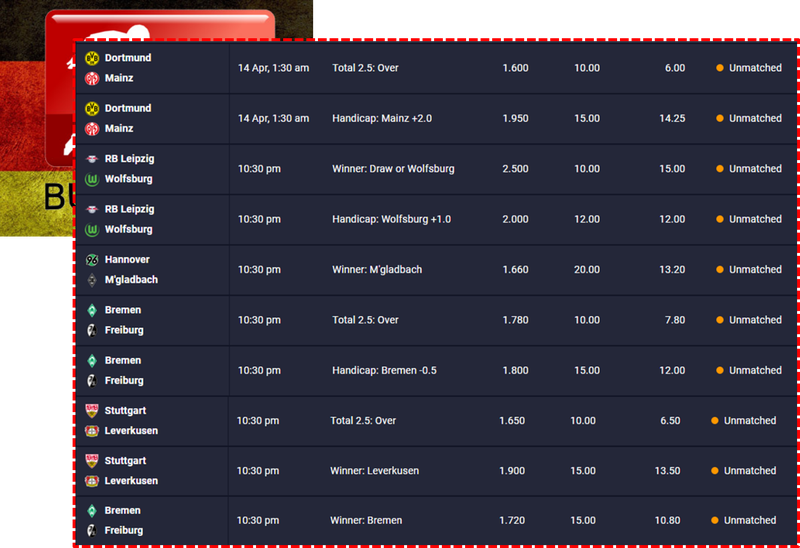The height and width of the screenshot is (548, 800).
Task: Click orange status dot in Handicap: Mainz +2.0 row
Action: click(720, 118)
